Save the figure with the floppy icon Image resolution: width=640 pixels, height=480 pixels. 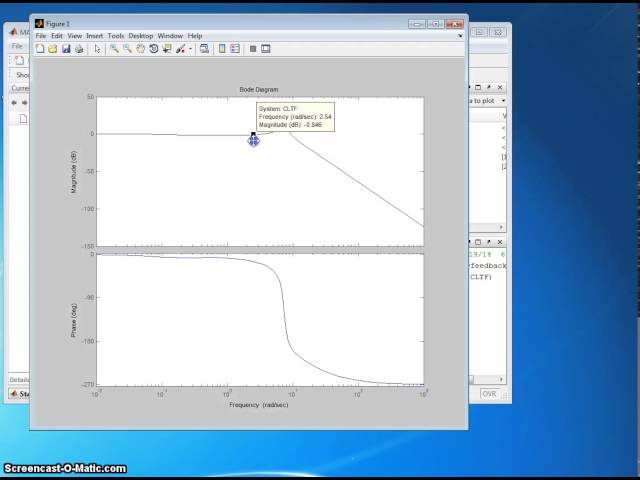pos(66,49)
